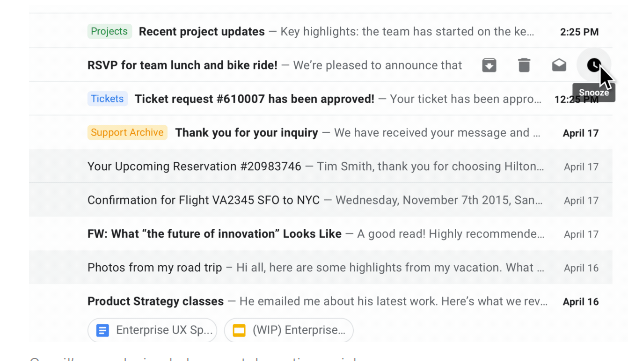Select the Support Archive label
Viewport: 642px width, 361px height.
[127, 133]
